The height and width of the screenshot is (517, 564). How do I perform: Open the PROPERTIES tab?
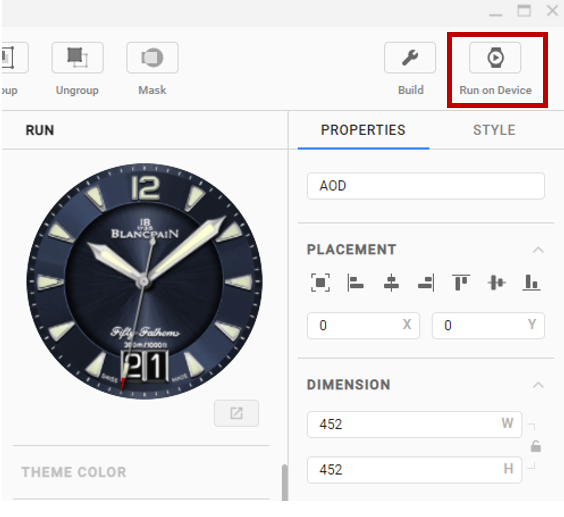point(363,130)
